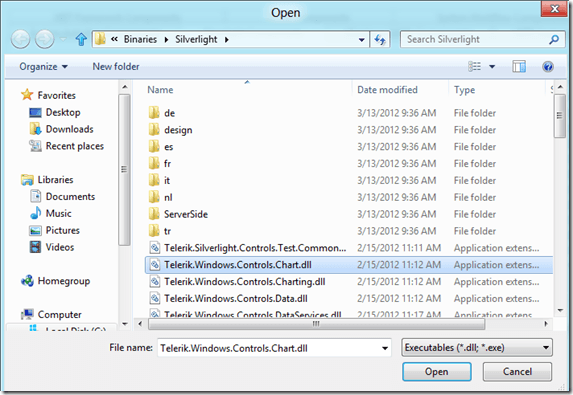Open Help with the question mark icon
This screenshot has width=573, height=395.
[x=547, y=67]
